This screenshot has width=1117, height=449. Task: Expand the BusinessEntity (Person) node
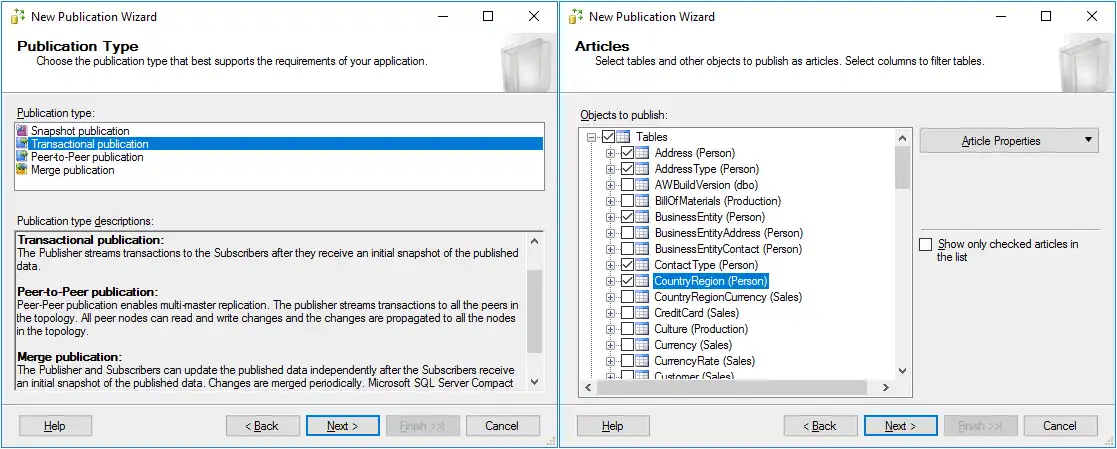[x=611, y=217]
